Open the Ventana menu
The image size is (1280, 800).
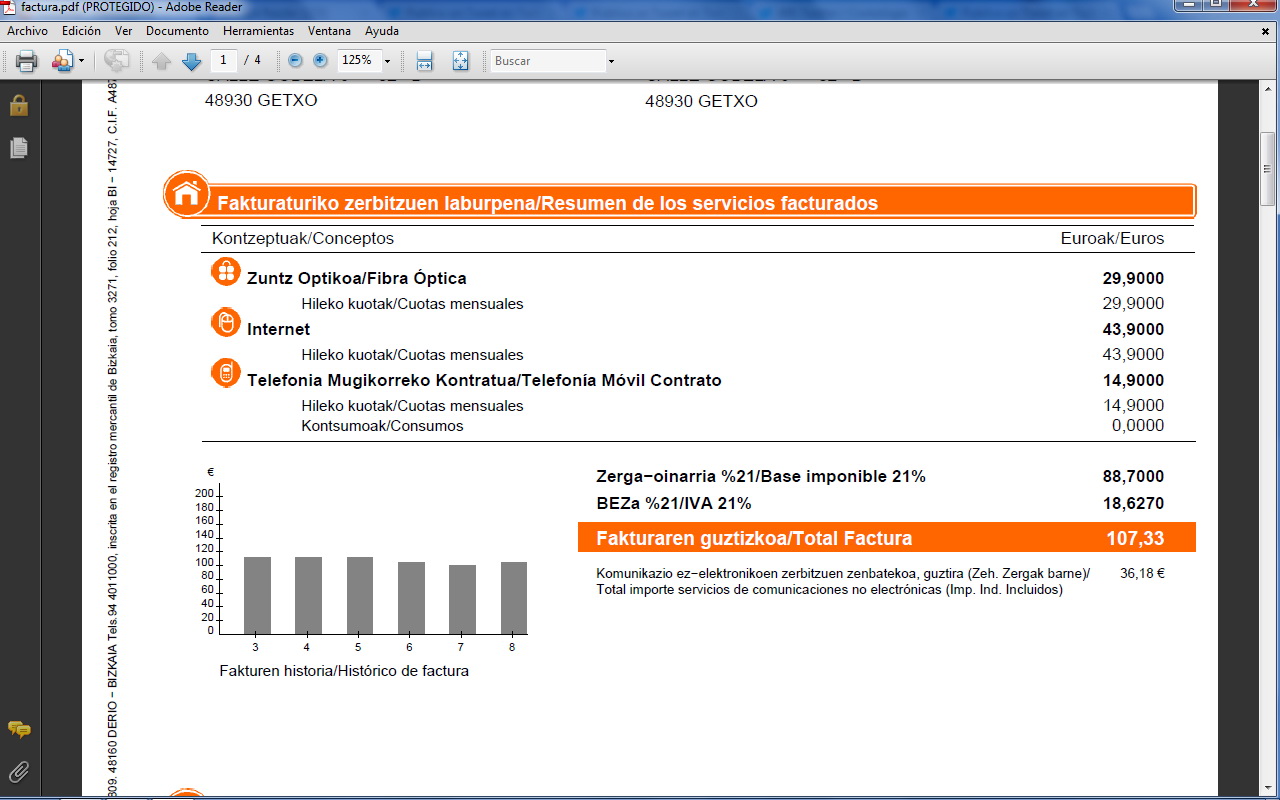tap(329, 31)
